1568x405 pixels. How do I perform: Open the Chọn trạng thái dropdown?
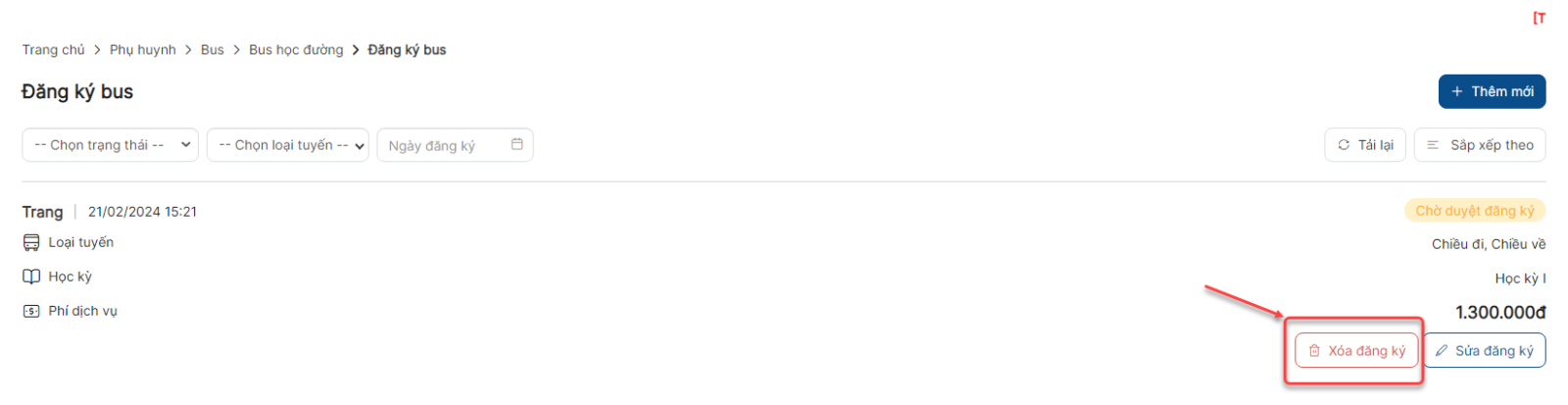point(110,144)
